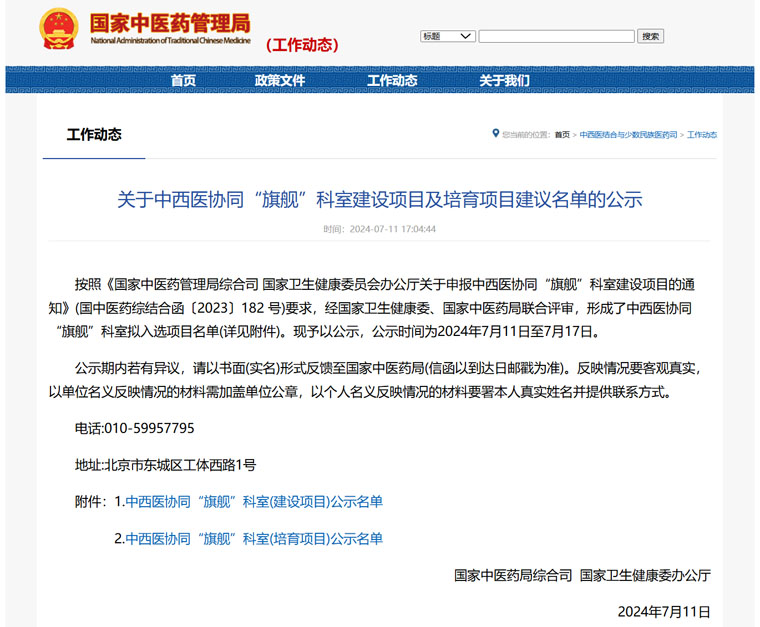The height and width of the screenshot is (627, 760).
Task: Click the phone number 010-59957795
Action: point(149,428)
